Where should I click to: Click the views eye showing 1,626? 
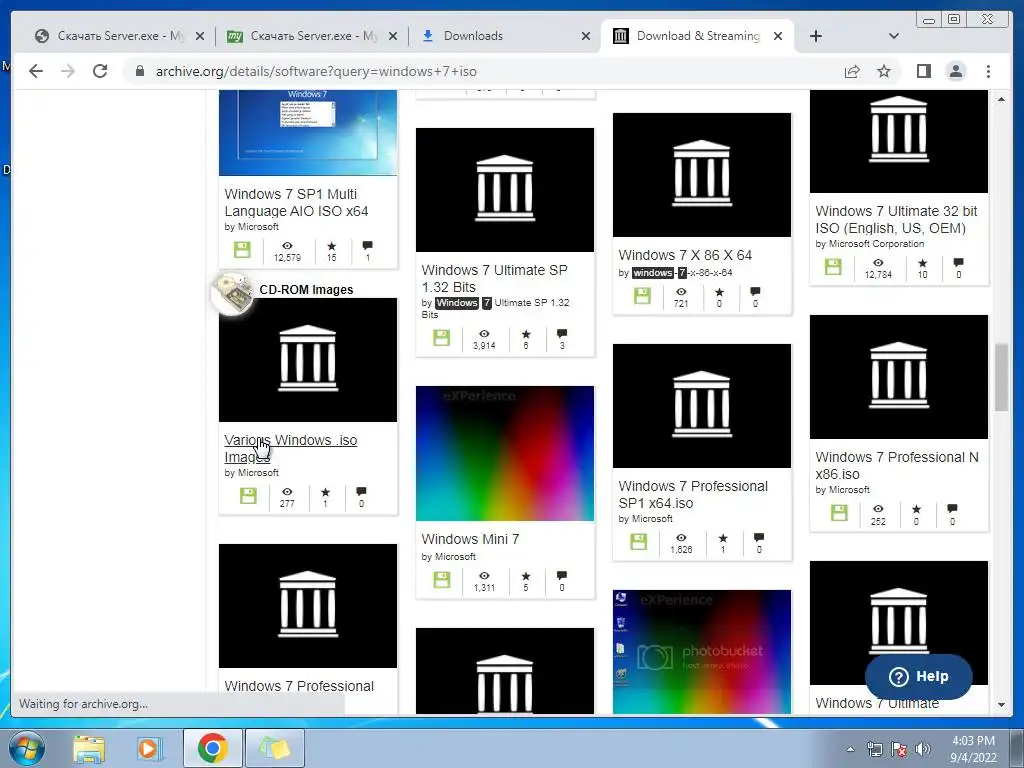(x=681, y=537)
